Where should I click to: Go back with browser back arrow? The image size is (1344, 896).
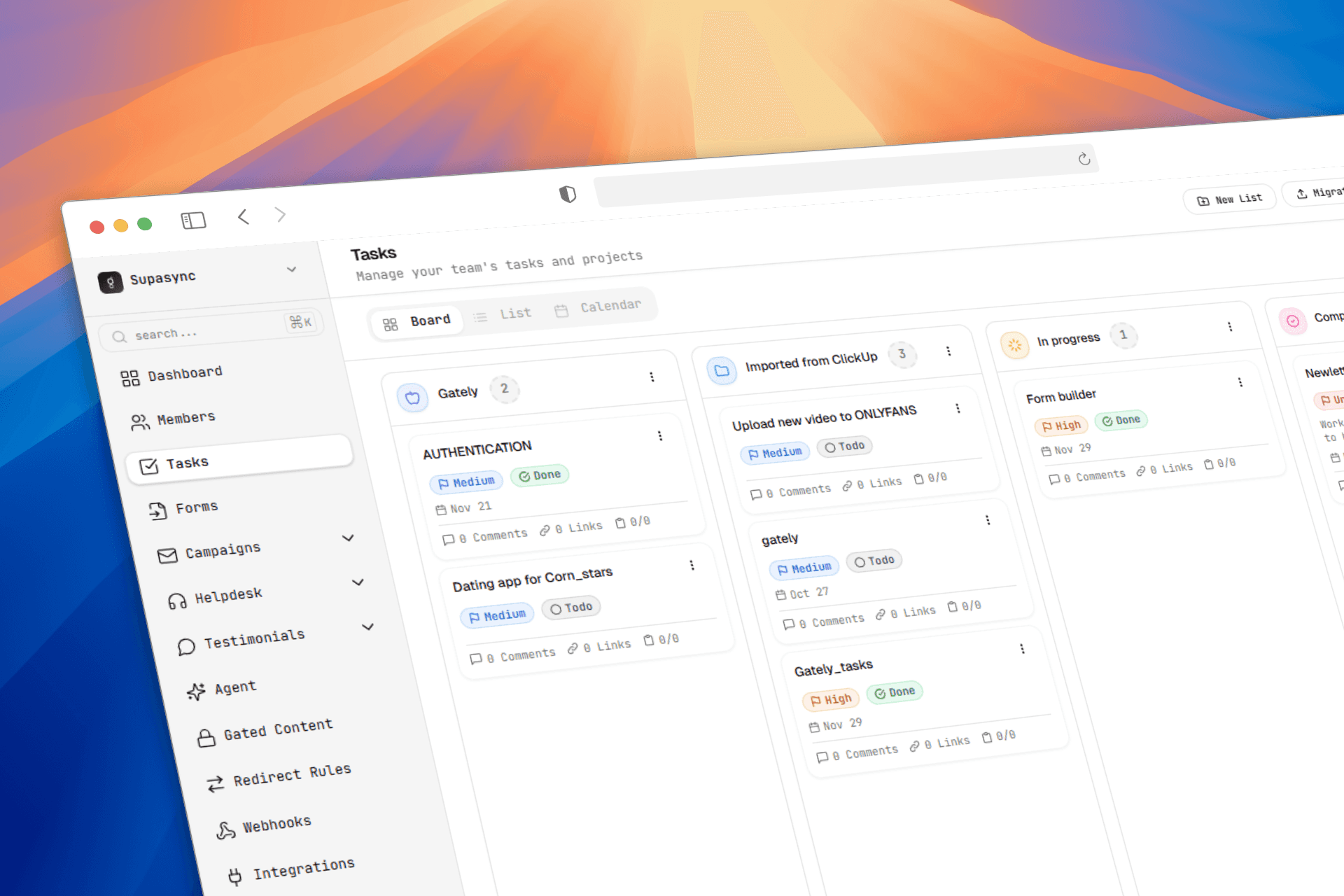coord(243,217)
